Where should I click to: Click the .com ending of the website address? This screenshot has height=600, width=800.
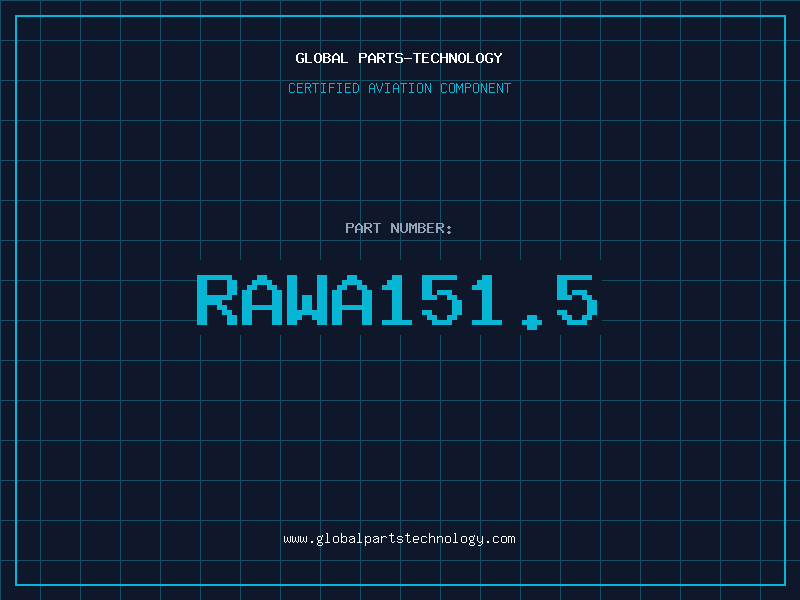(500, 539)
